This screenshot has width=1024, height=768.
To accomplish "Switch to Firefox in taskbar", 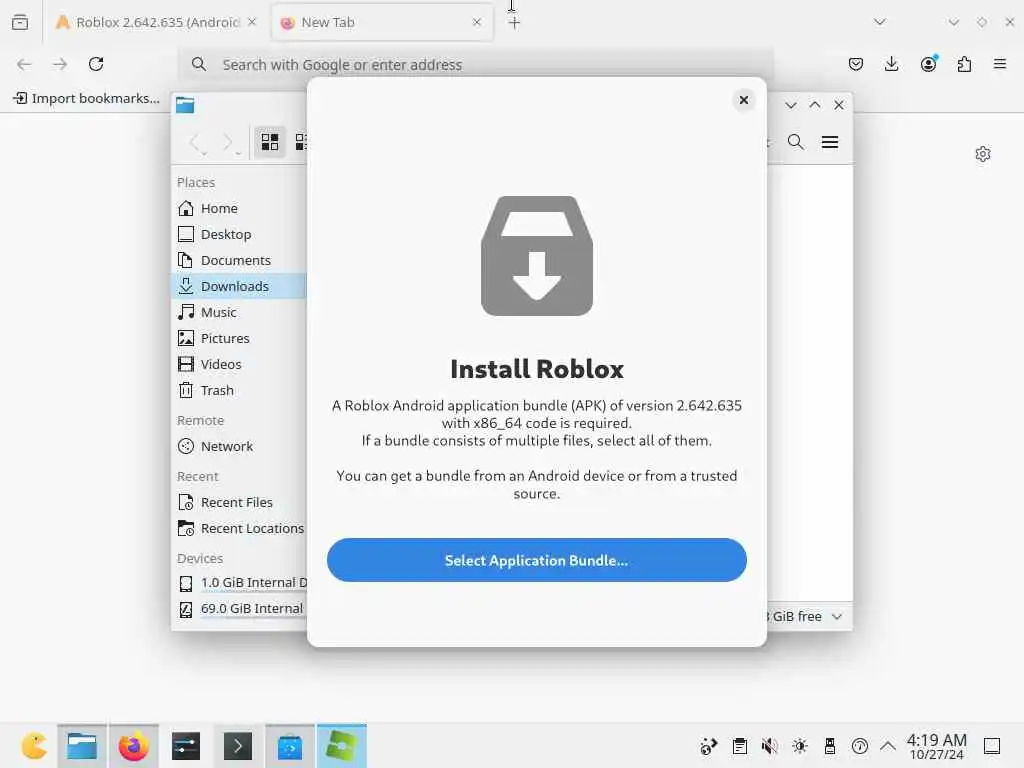I will click(x=134, y=746).
